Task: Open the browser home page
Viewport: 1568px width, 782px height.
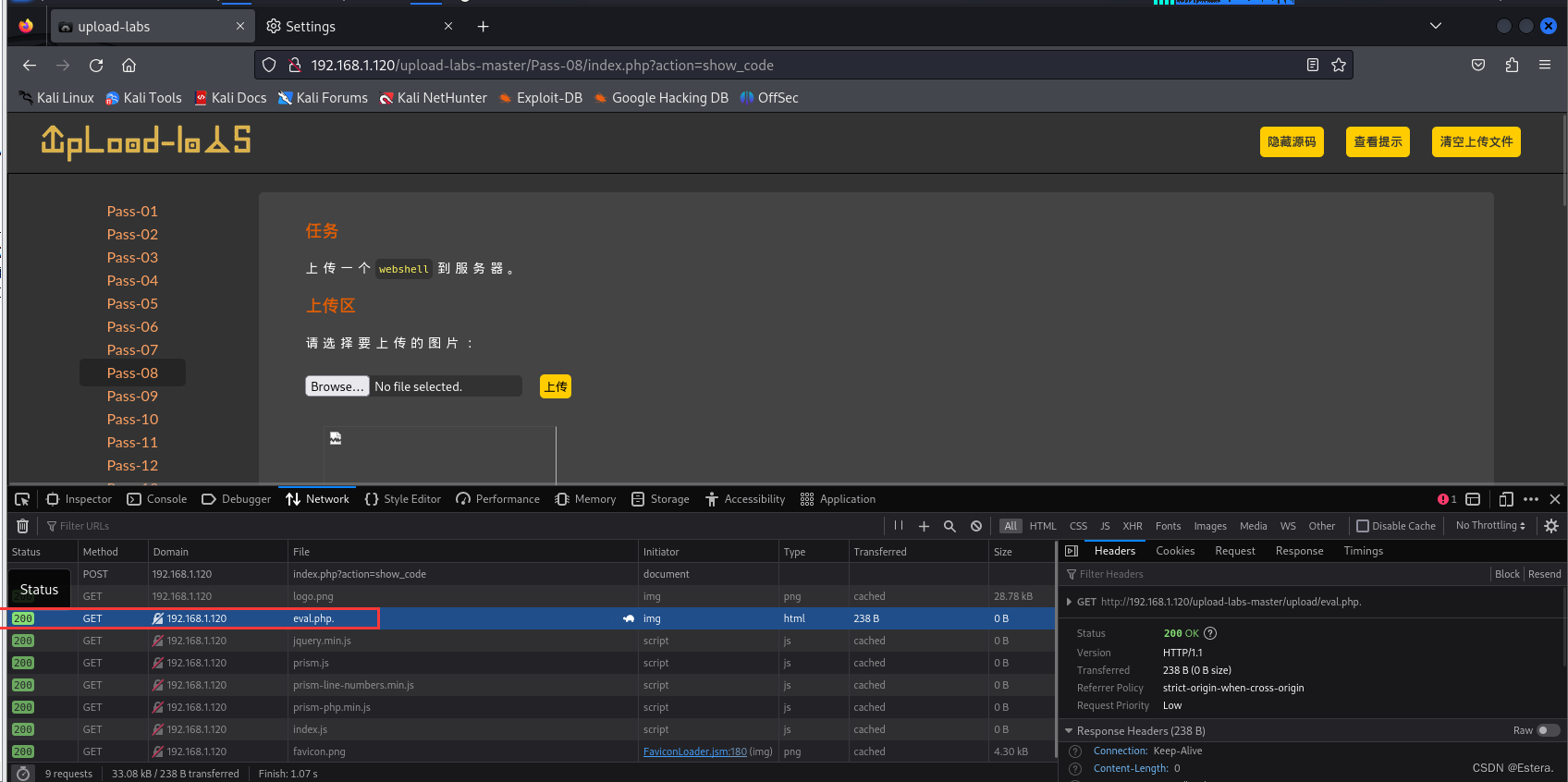Action: coord(129,66)
